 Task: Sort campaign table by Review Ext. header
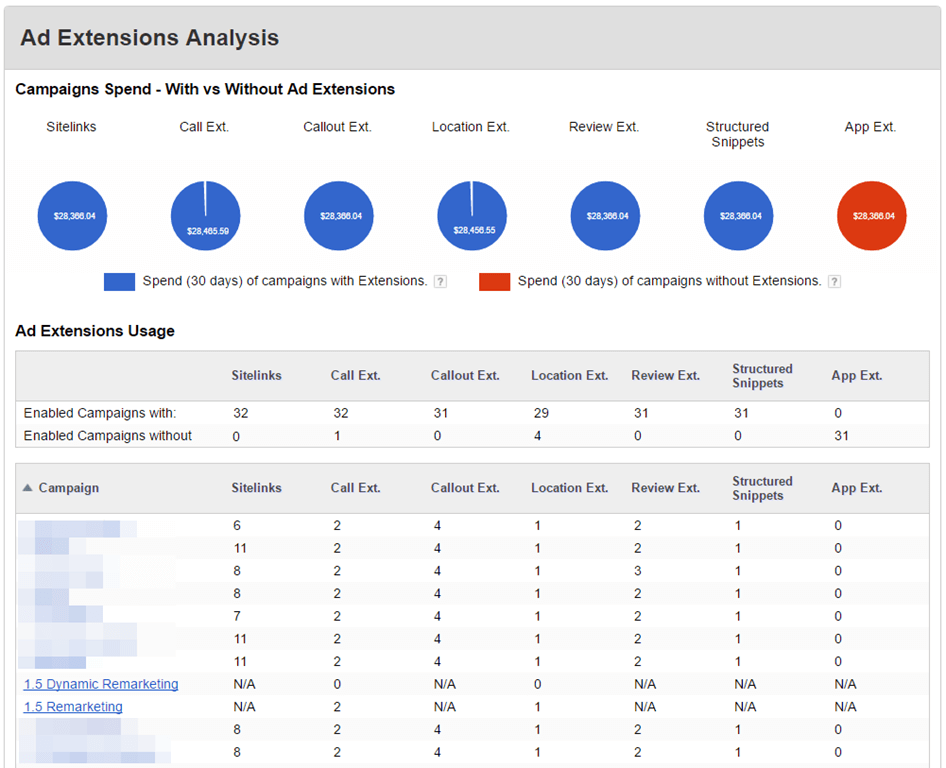click(666, 488)
